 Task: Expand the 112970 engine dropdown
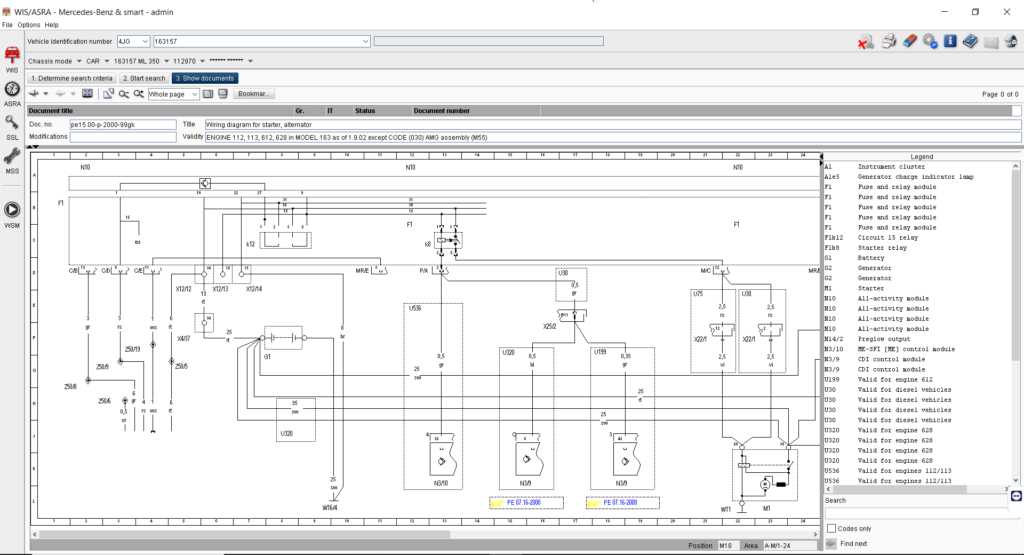click(x=202, y=61)
